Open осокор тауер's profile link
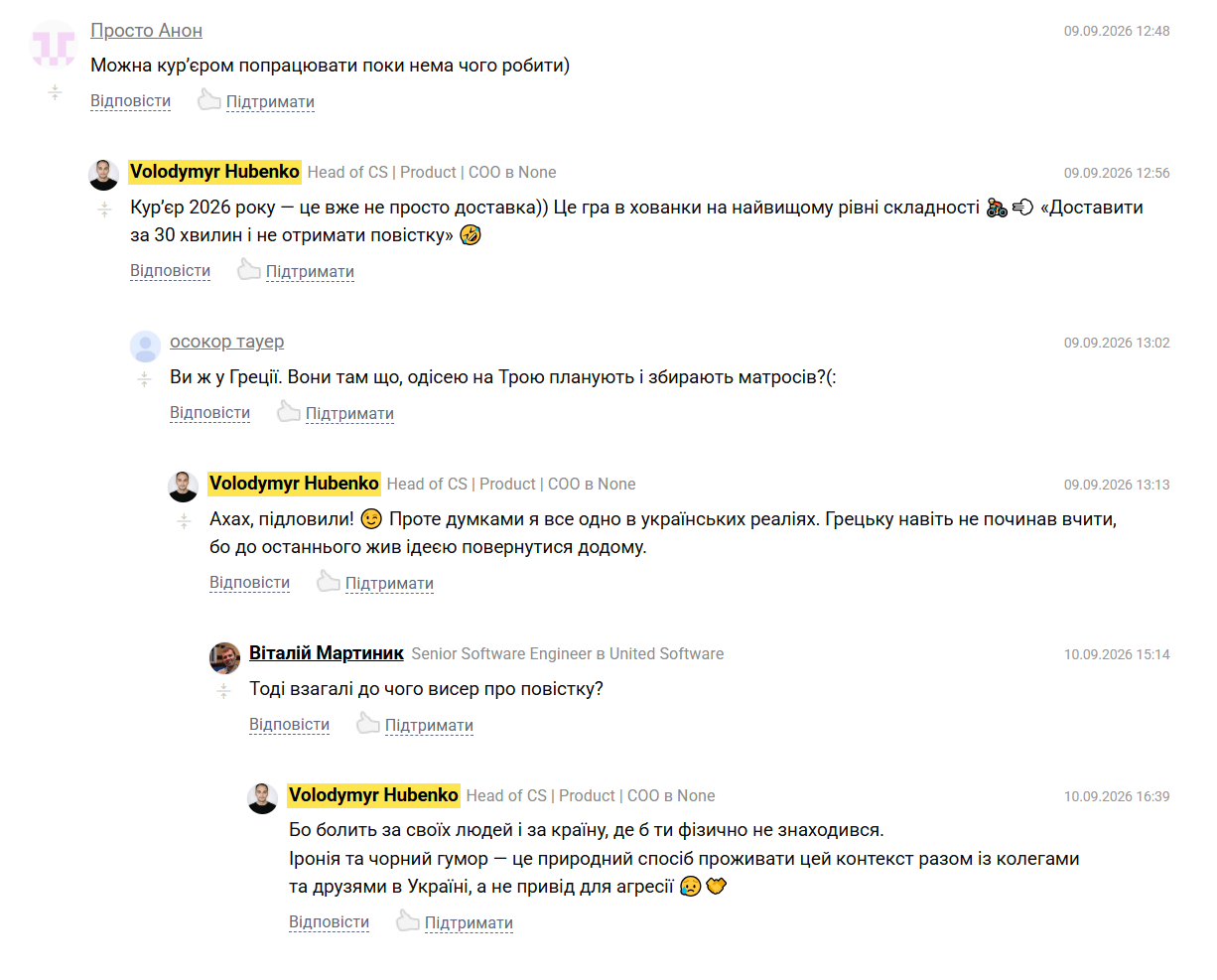 (226, 342)
